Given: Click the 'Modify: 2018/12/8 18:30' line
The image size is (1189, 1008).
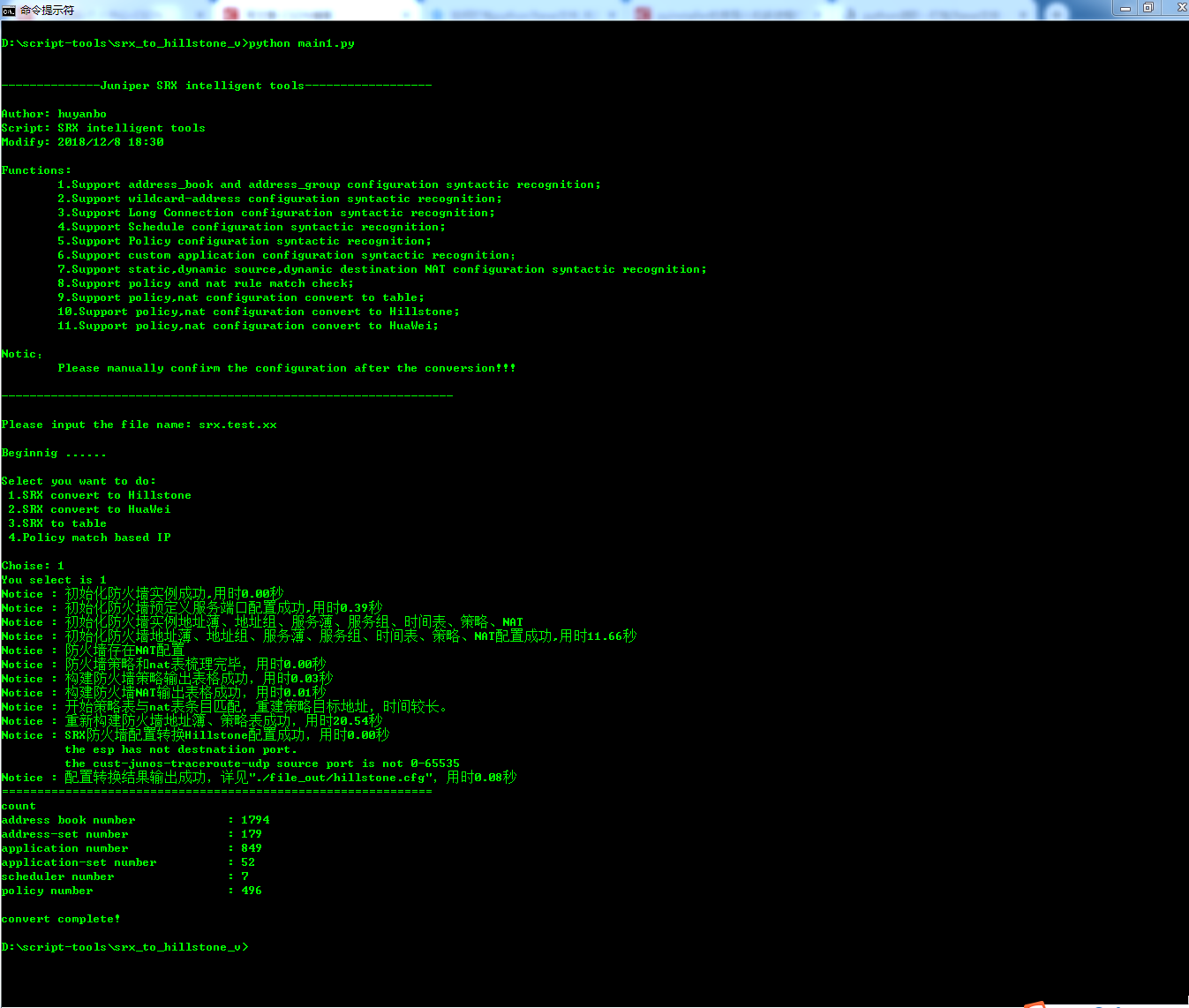Looking at the screenshot, I should pyautogui.click(x=82, y=142).
